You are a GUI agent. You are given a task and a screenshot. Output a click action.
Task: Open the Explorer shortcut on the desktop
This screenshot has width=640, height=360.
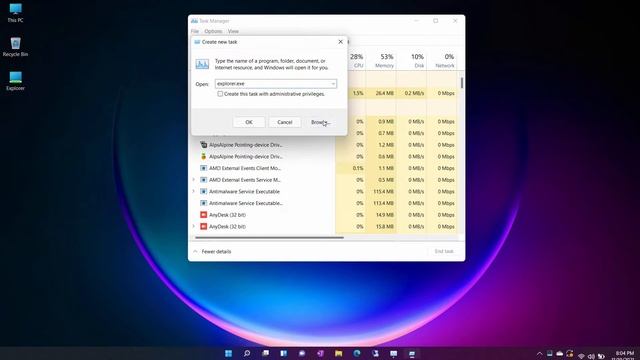(16, 81)
